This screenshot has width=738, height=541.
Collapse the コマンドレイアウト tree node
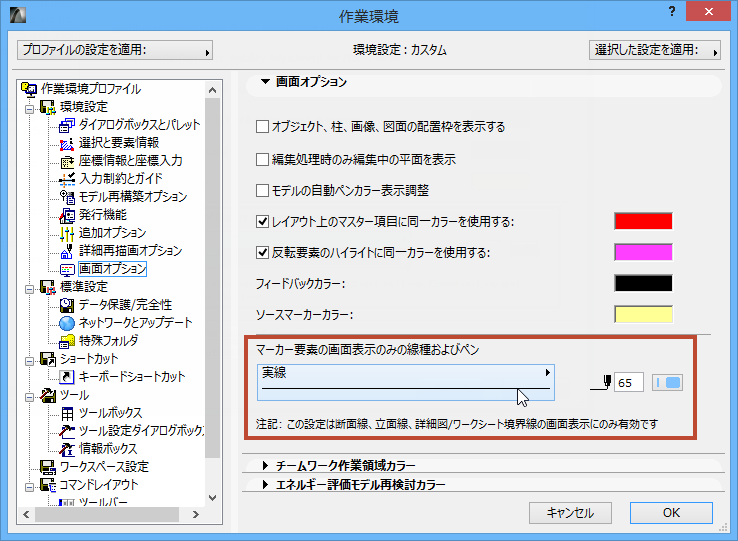[30, 487]
